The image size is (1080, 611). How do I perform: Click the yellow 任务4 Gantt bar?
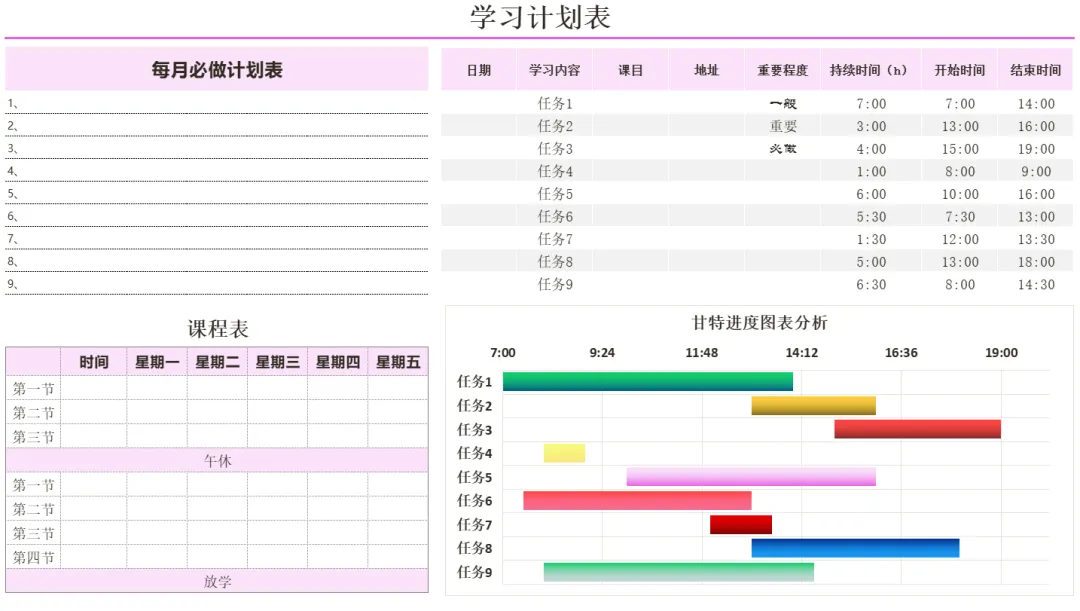coord(564,453)
